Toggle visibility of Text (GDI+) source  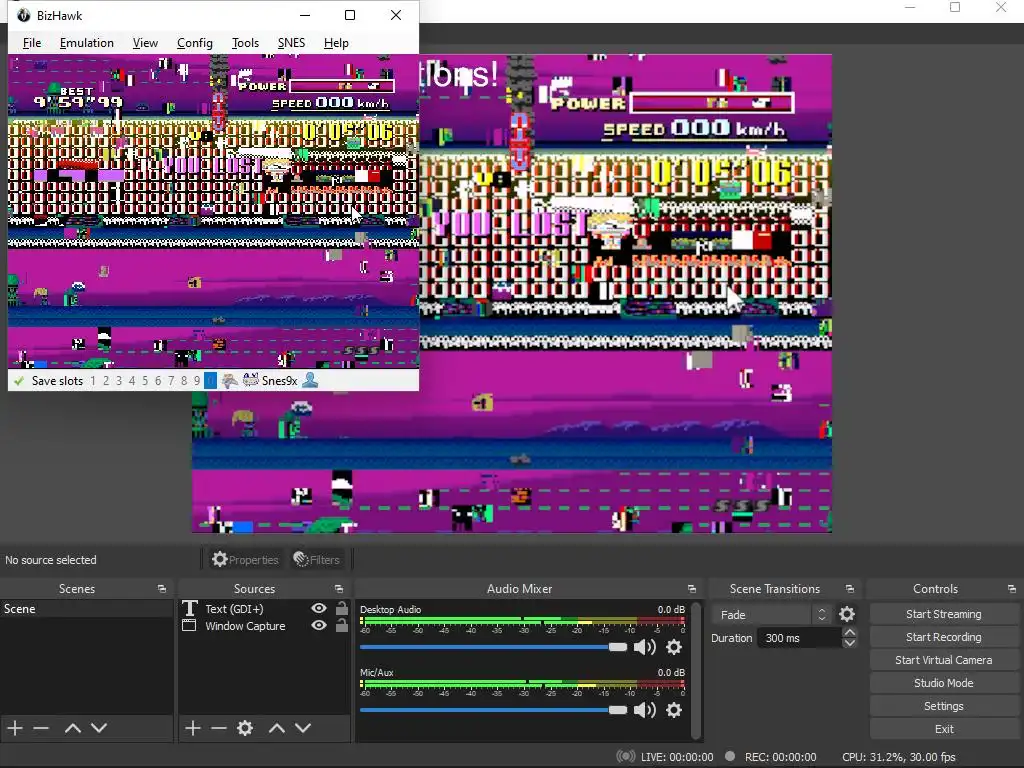[x=319, y=608]
